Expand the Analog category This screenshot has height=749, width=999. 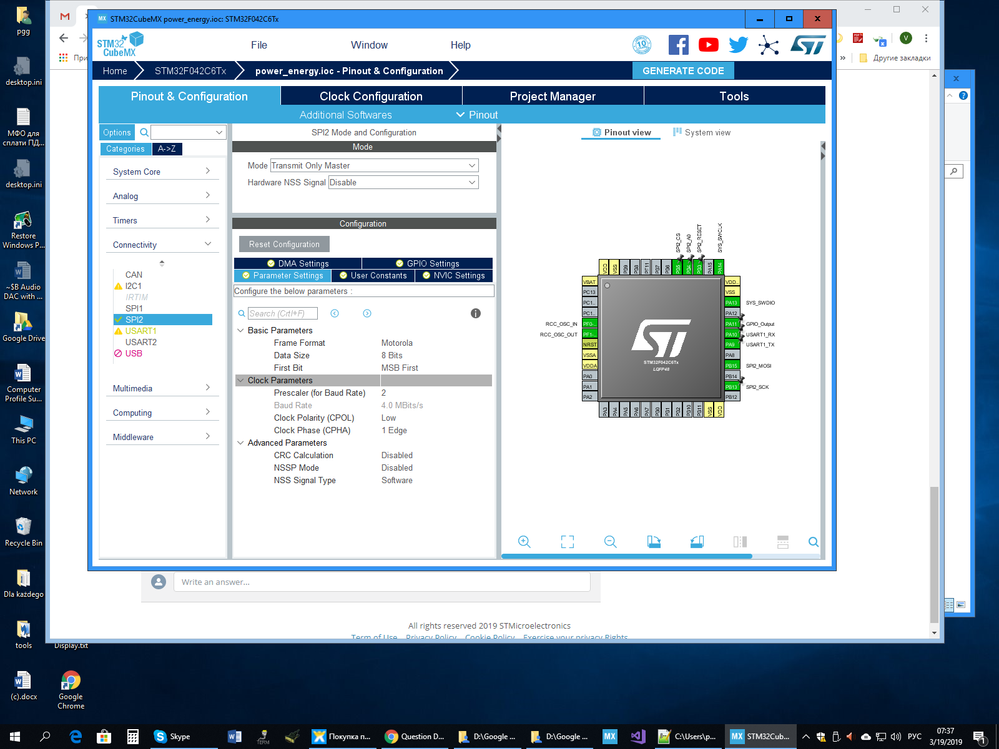point(162,196)
